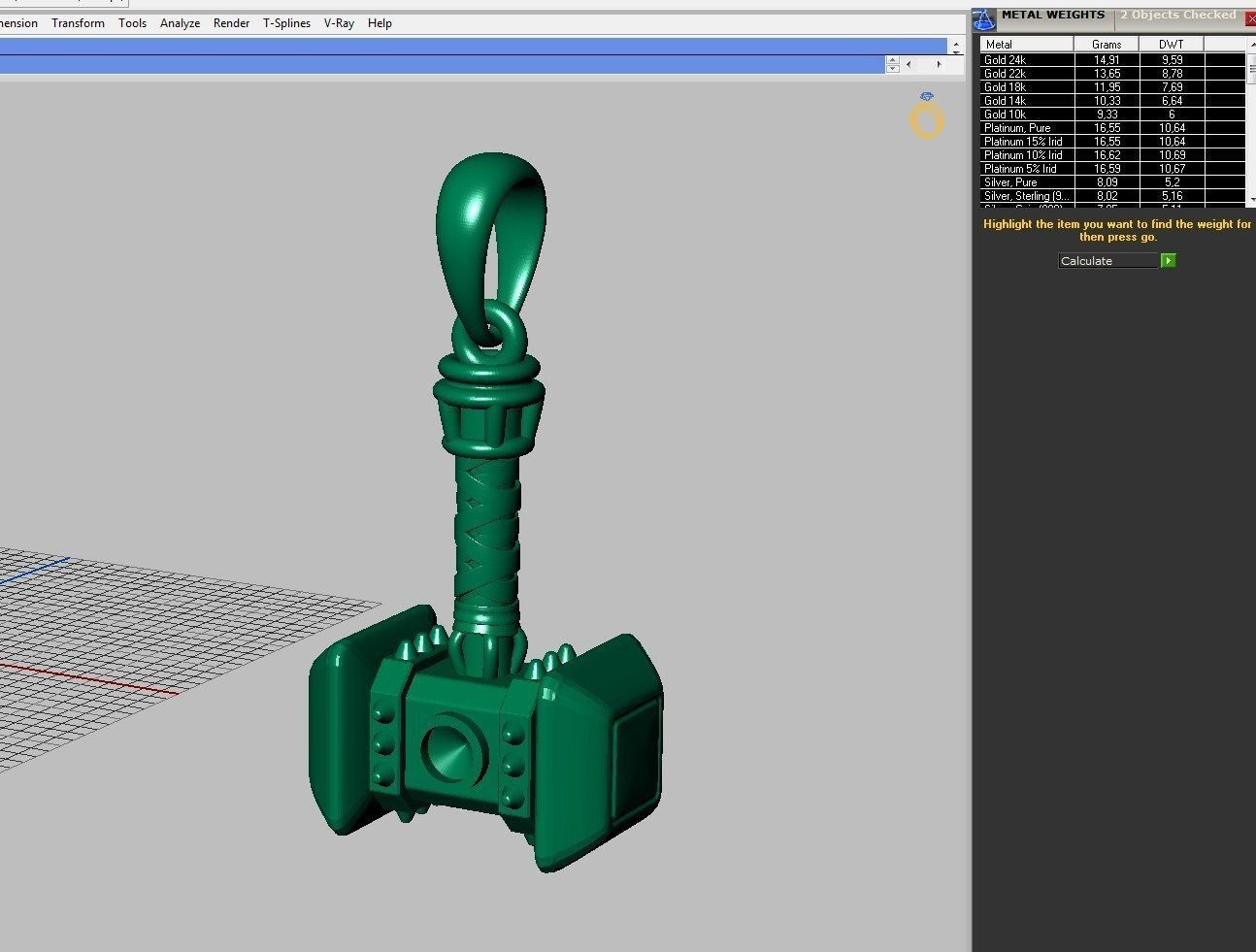
Task: Open the T-Splines menu
Action: 286,23
